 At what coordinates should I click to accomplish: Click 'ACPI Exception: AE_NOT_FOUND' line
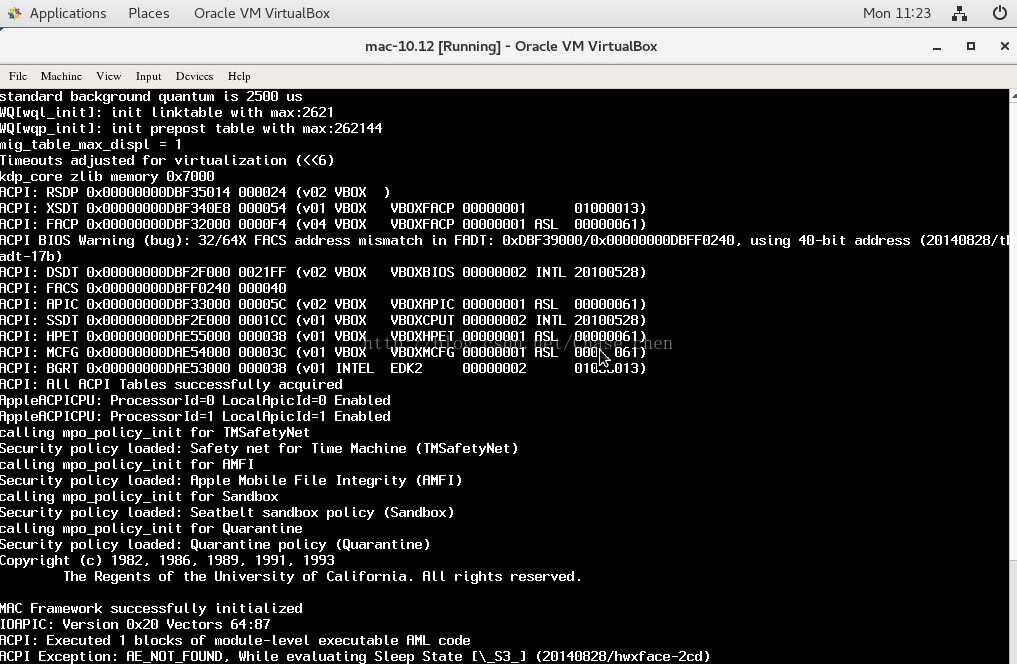(355, 656)
